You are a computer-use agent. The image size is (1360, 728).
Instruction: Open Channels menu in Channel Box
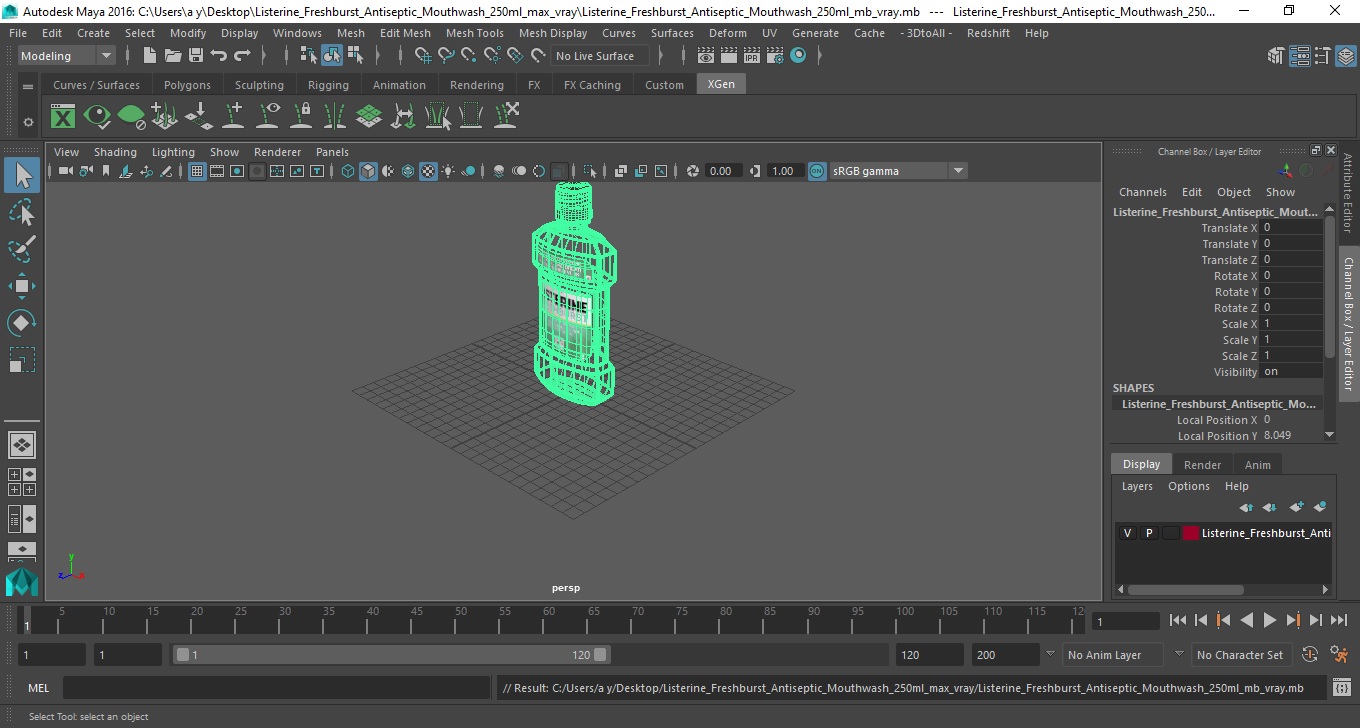pos(1142,192)
